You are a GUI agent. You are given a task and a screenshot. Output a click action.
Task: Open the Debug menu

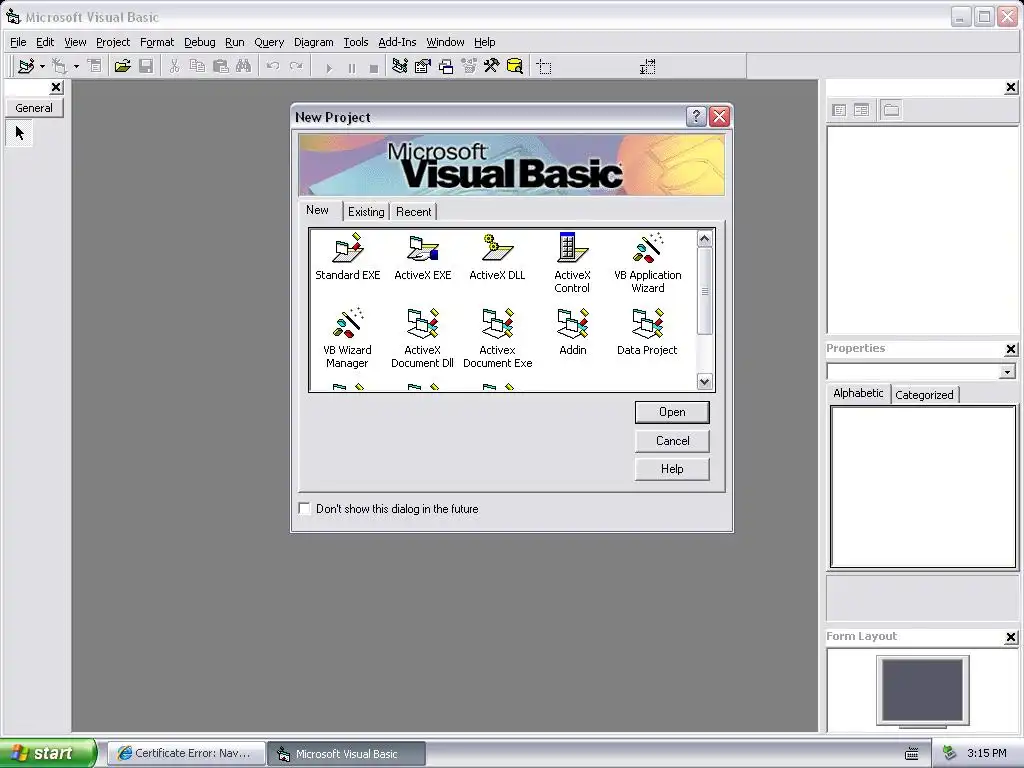199,42
